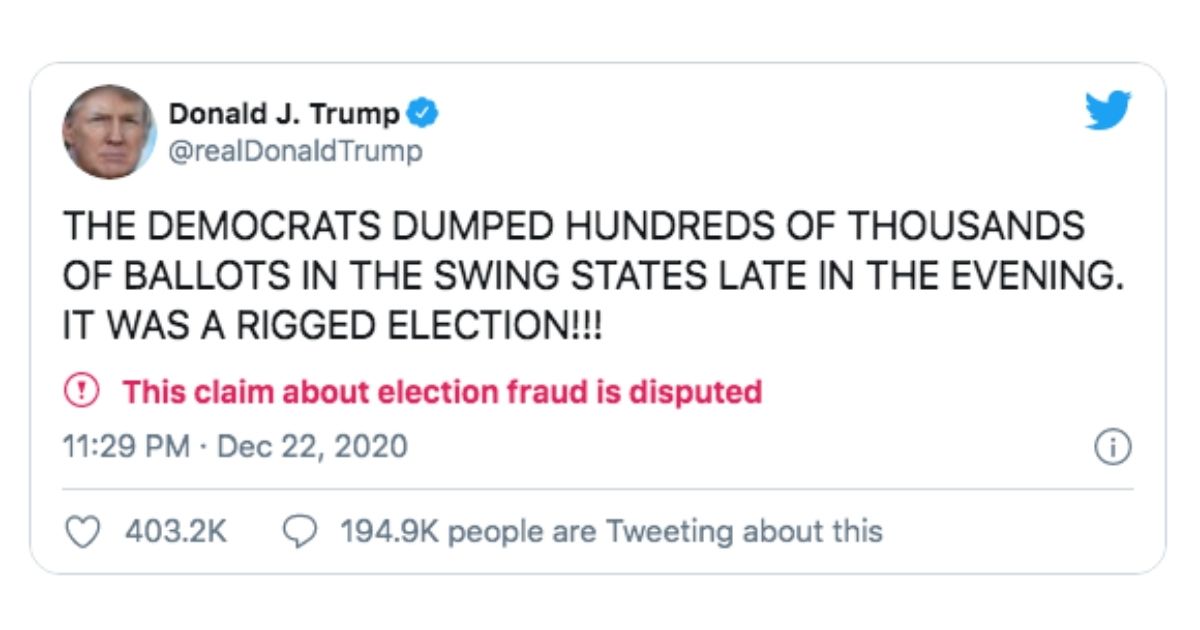This screenshot has width=1200, height=630.
Task: Click the blue verified badge
Action: click(425, 114)
